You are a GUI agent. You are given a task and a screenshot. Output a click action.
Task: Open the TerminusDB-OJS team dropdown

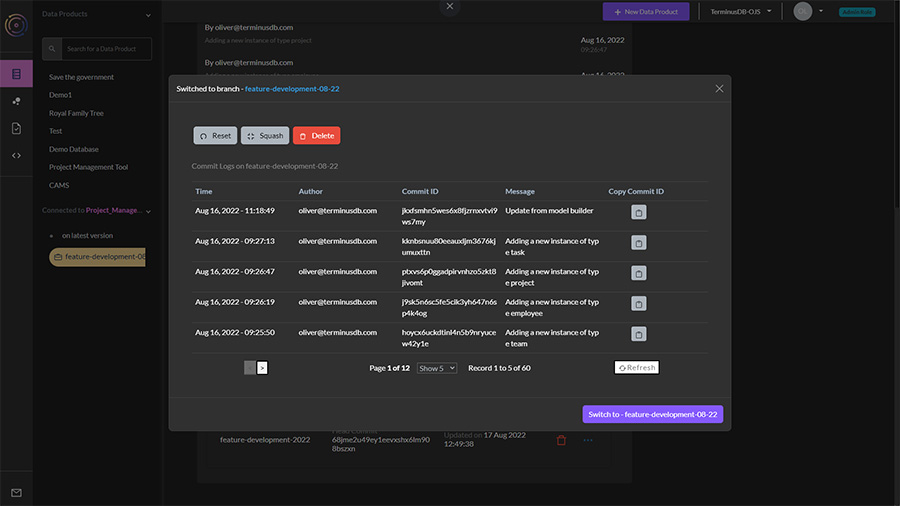[x=741, y=11]
